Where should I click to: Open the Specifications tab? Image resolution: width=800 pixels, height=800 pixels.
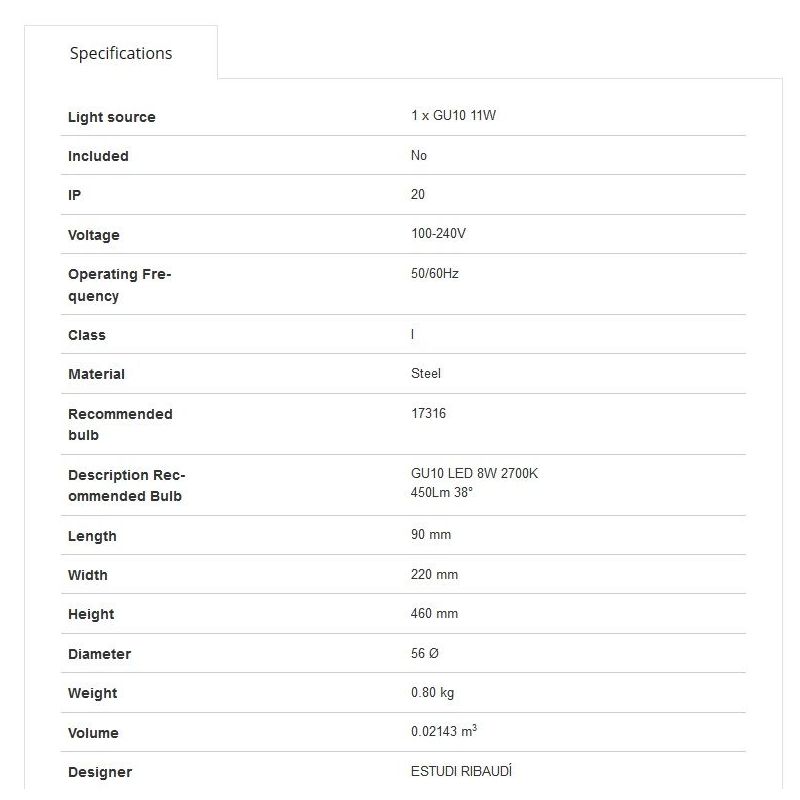(x=121, y=53)
